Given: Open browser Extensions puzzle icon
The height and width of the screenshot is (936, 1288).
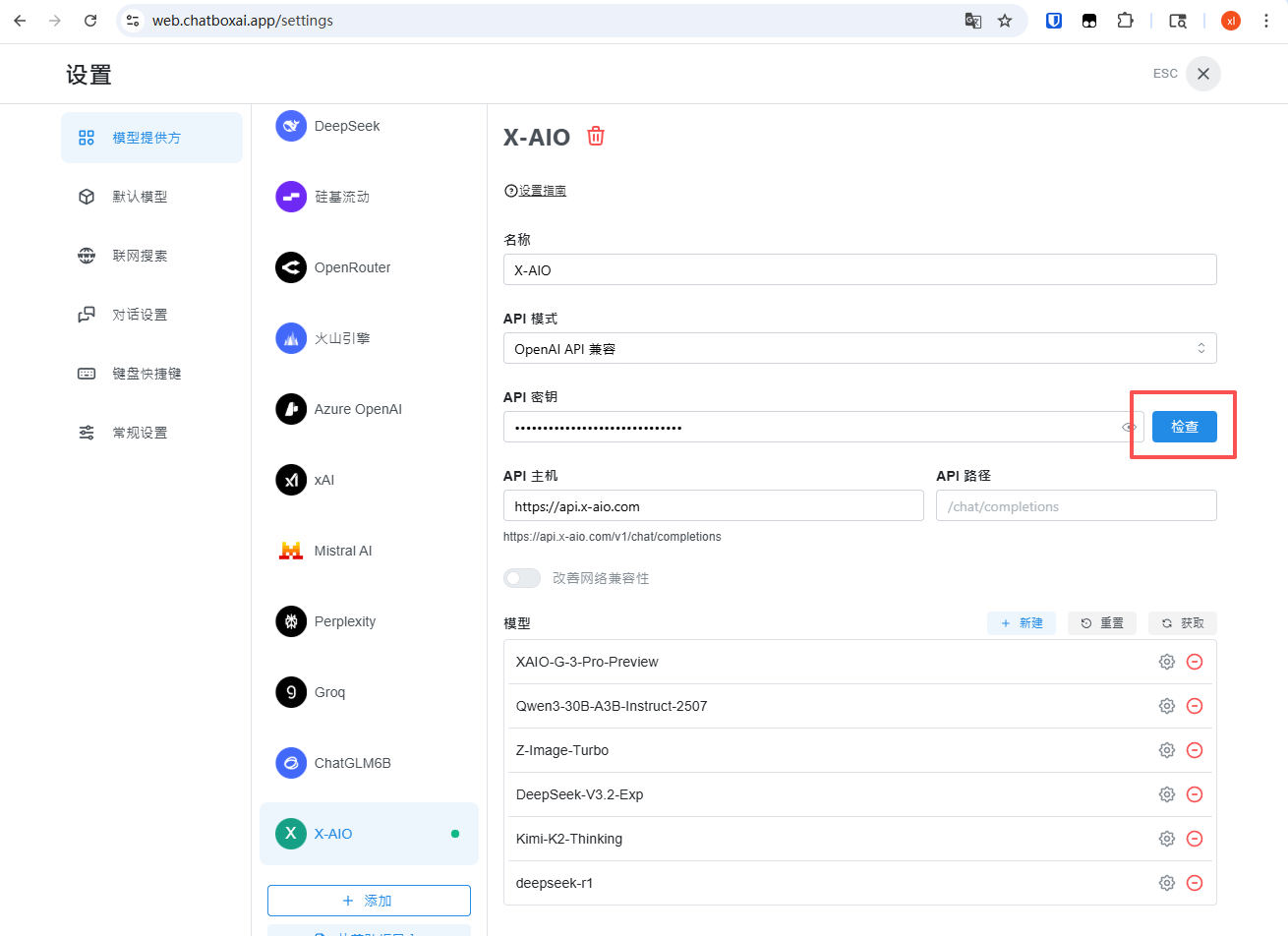Looking at the screenshot, I should click(1126, 21).
